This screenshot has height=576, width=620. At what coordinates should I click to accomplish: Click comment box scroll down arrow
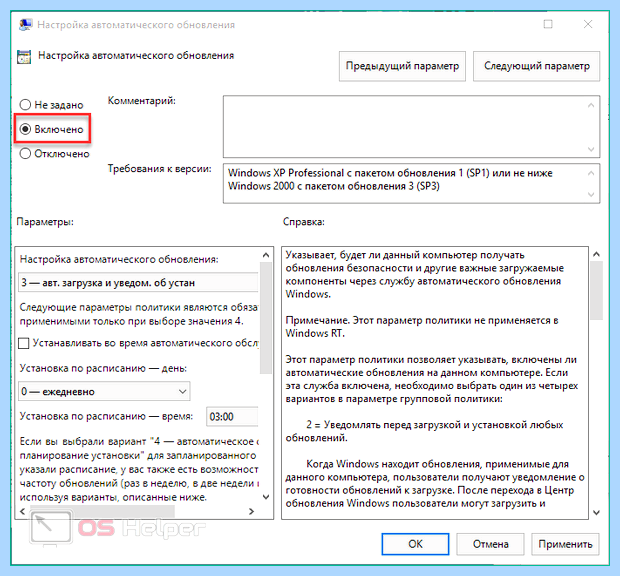(591, 149)
